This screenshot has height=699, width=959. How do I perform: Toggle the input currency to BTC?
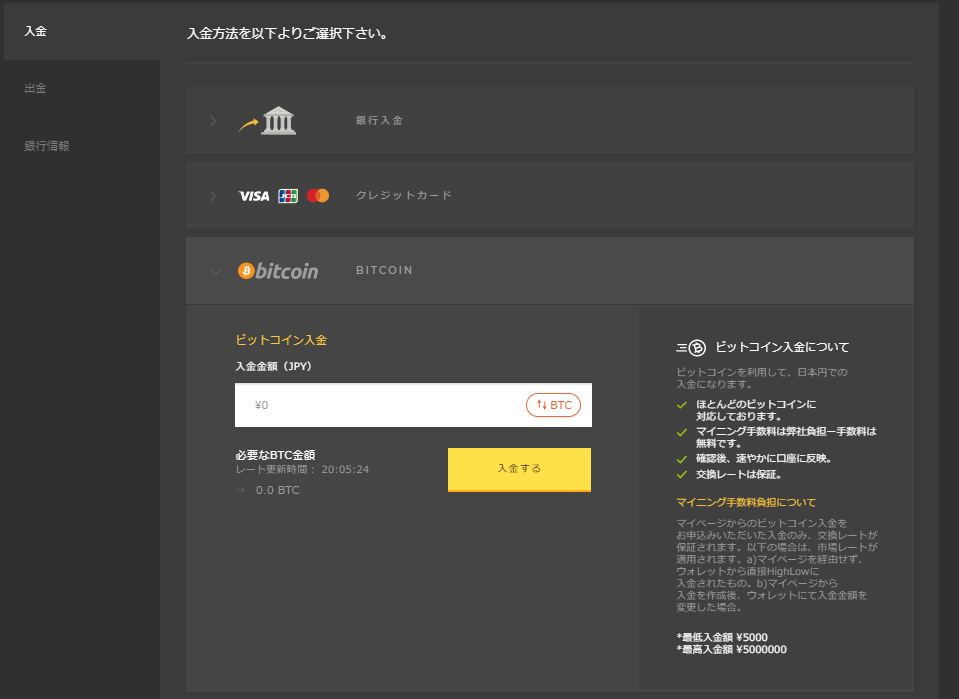(x=553, y=404)
